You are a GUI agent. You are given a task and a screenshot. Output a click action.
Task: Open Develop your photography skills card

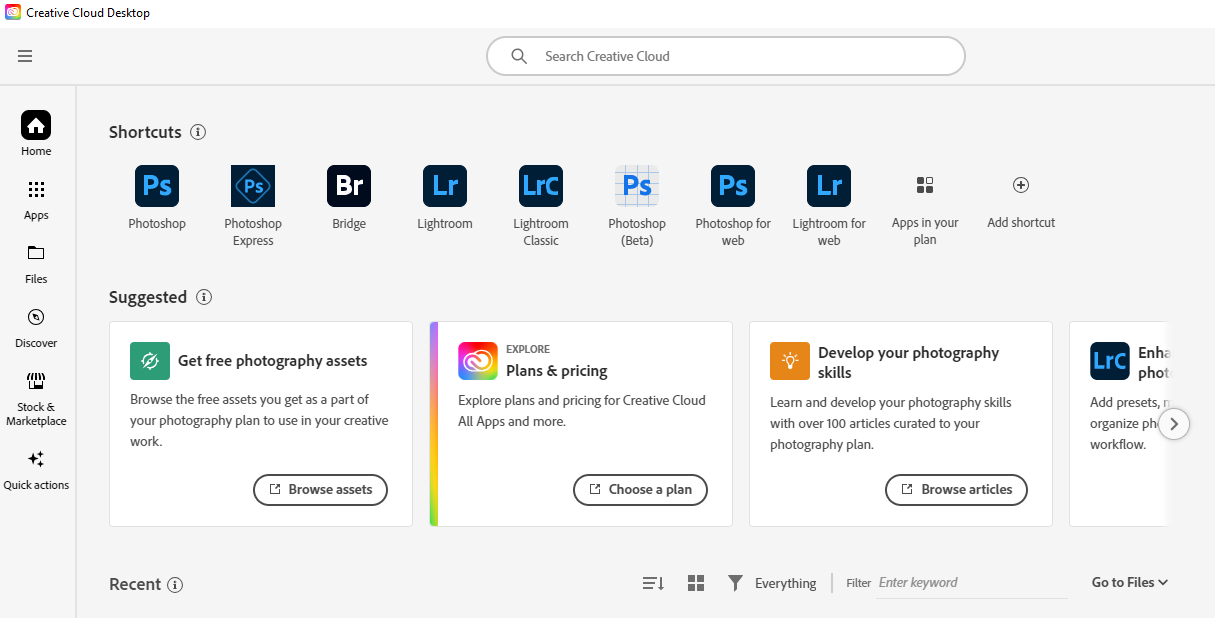[x=901, y=424]
